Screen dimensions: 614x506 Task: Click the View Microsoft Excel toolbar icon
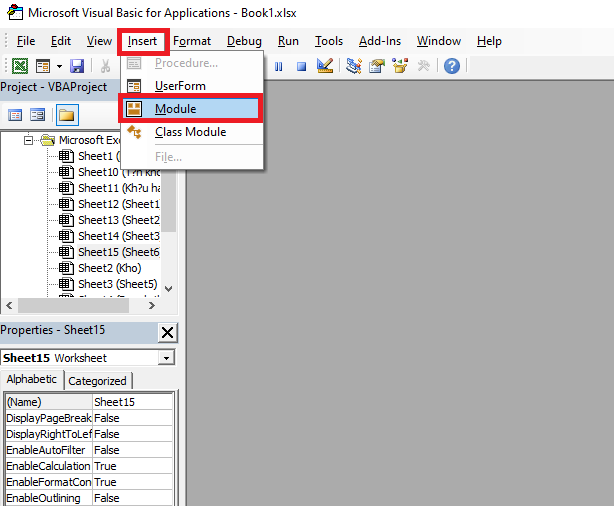pyautogui.click(x=20, y=66)
